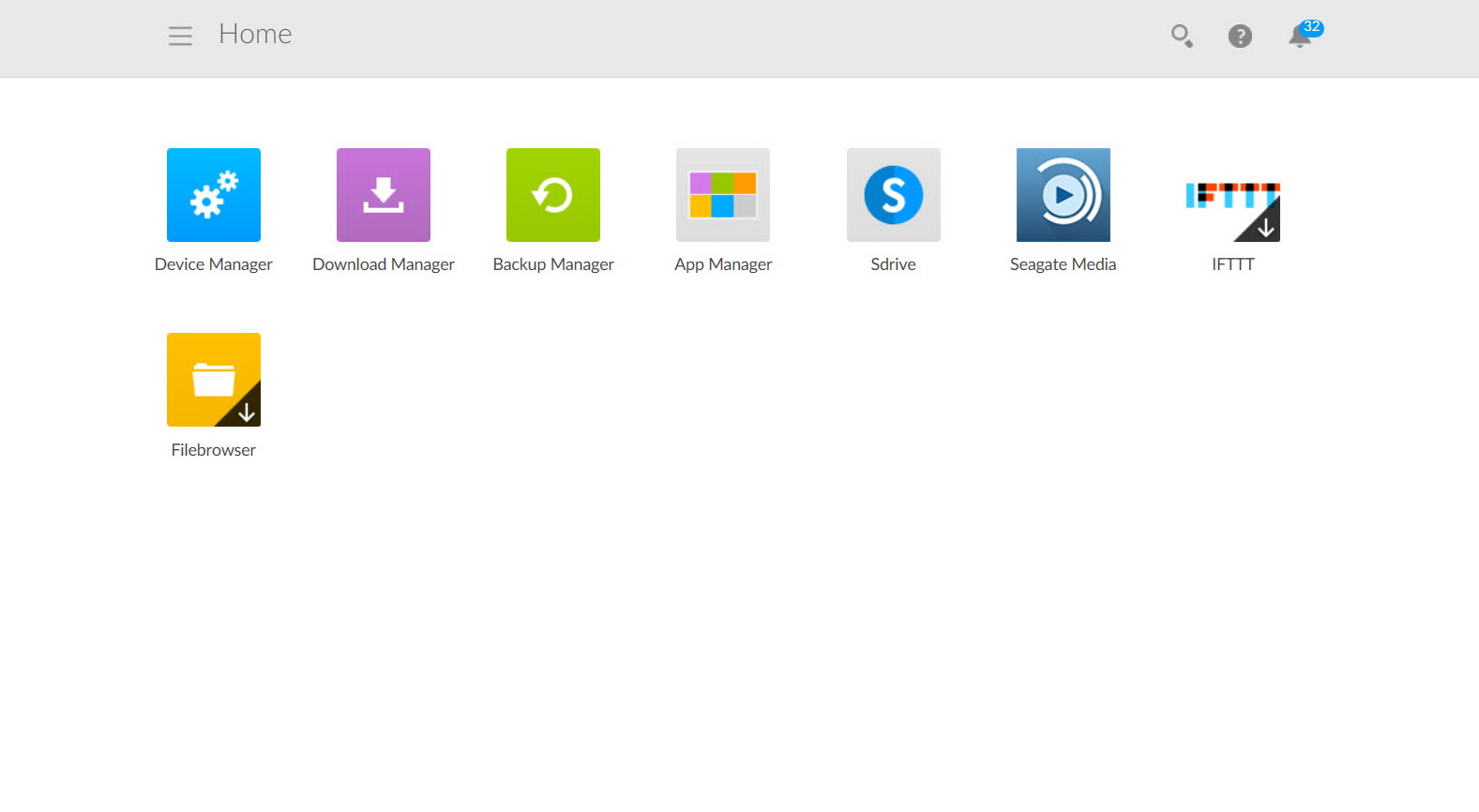1479x812 pixels.
Task: Click the IFTTT app icon
Action: point(1233,195)
